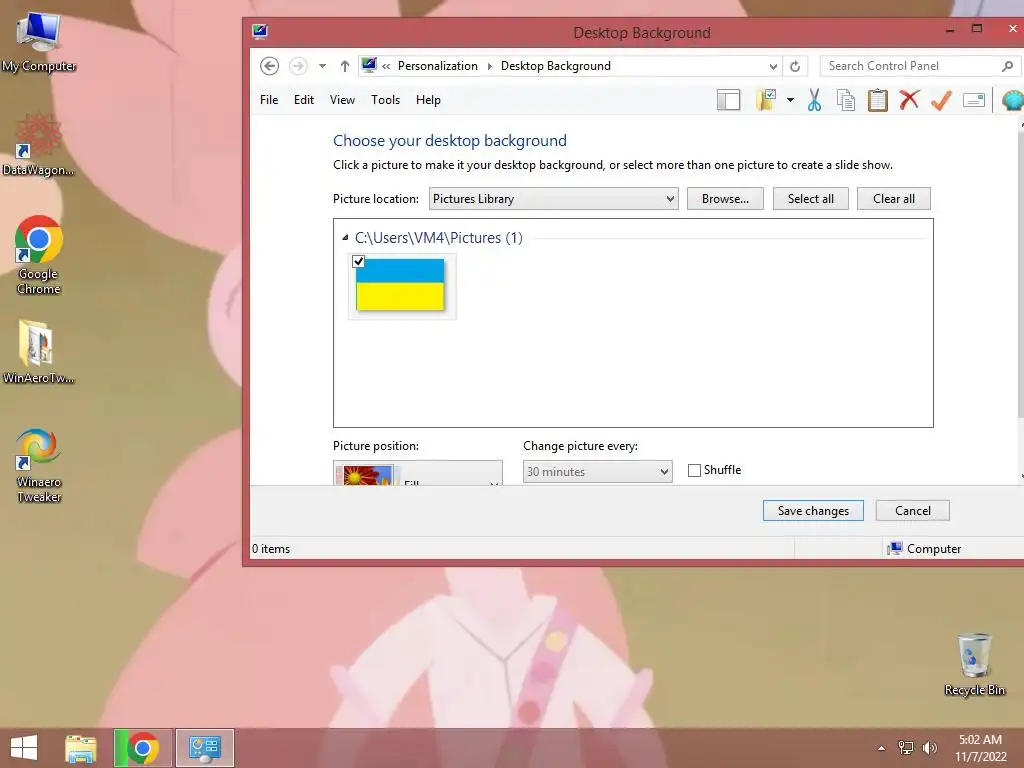1024x768 pixels.
Task: Open the Picture position dropdown
Action: point(418,473)
